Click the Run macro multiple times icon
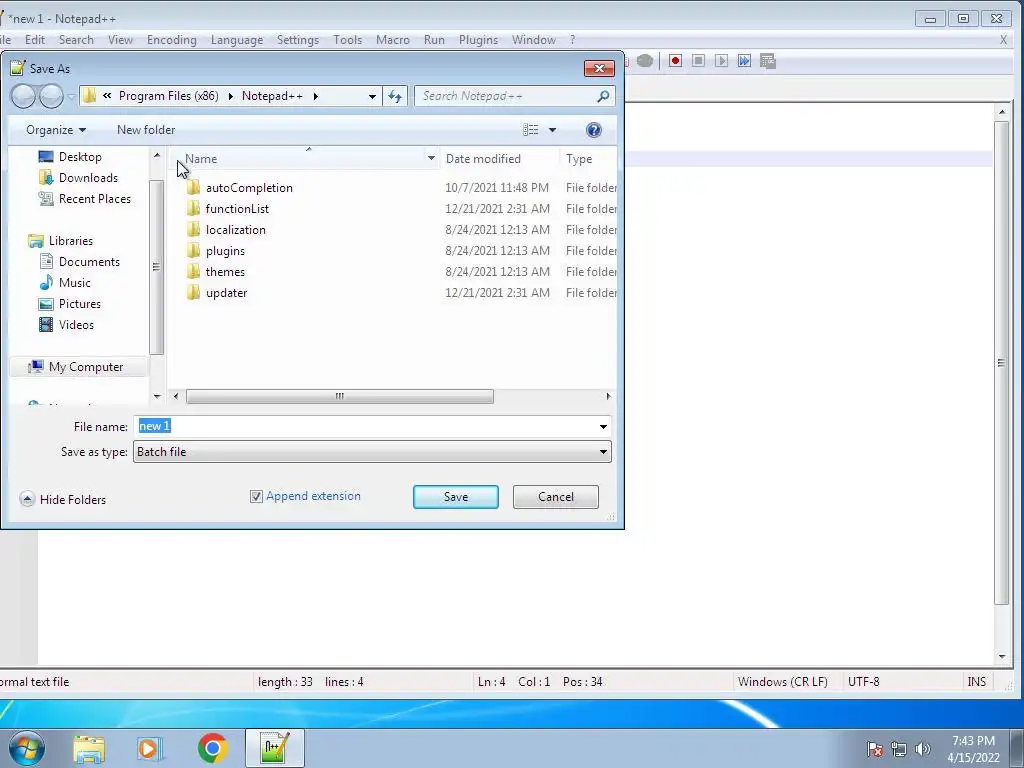Screen dimensions: 1024x768 click(744, 61)
